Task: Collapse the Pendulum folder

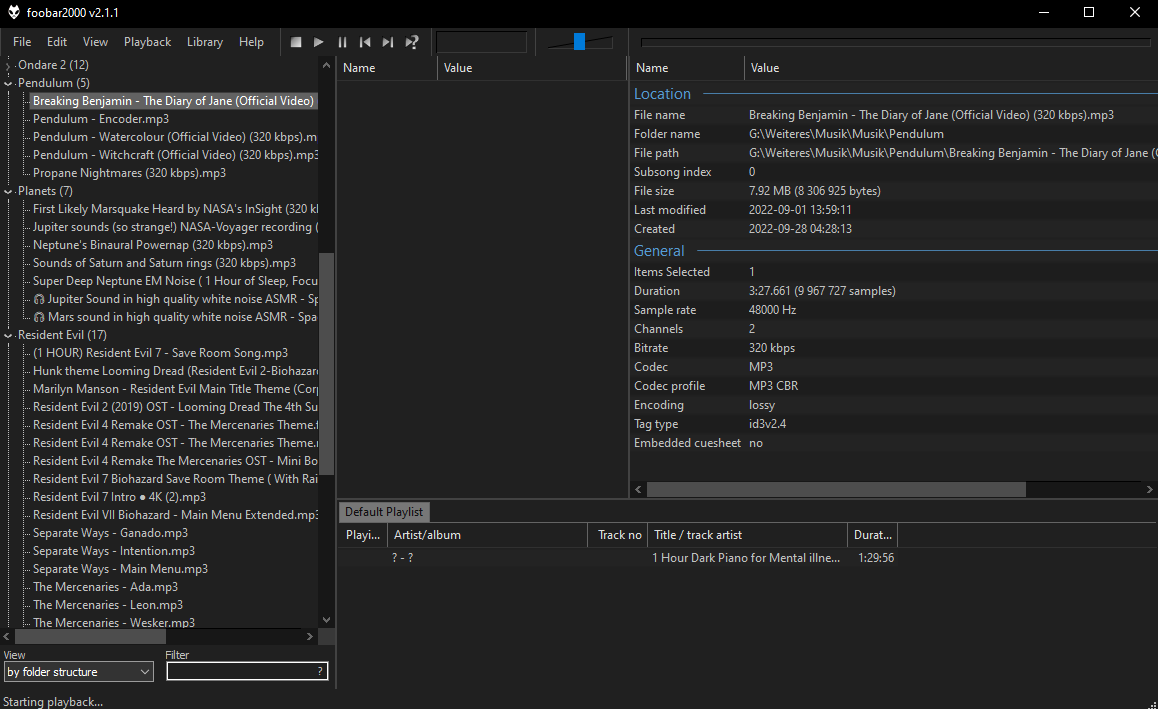Action: [x=8, y=83]
